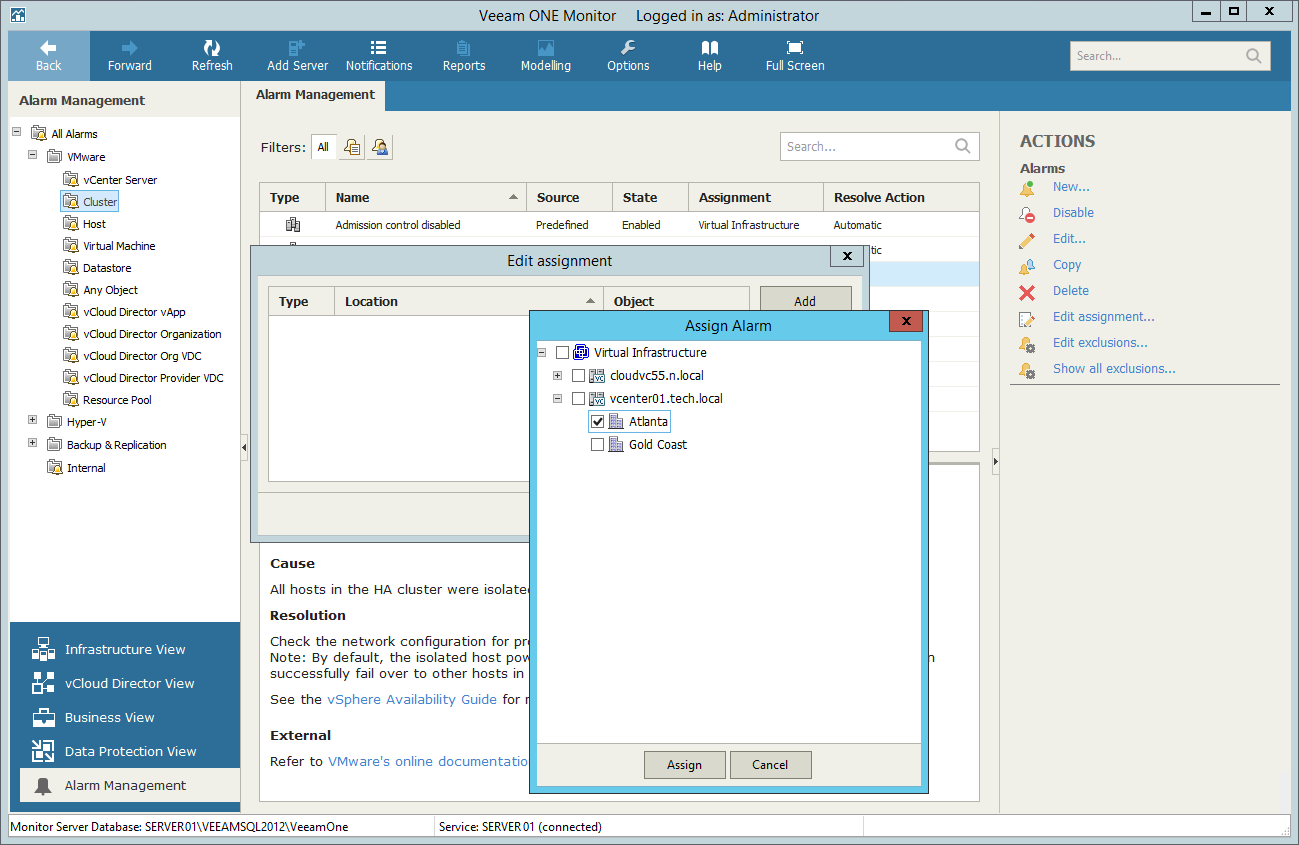Select the All filter
The image size is (1299, 845).
(x=323, y=147)
